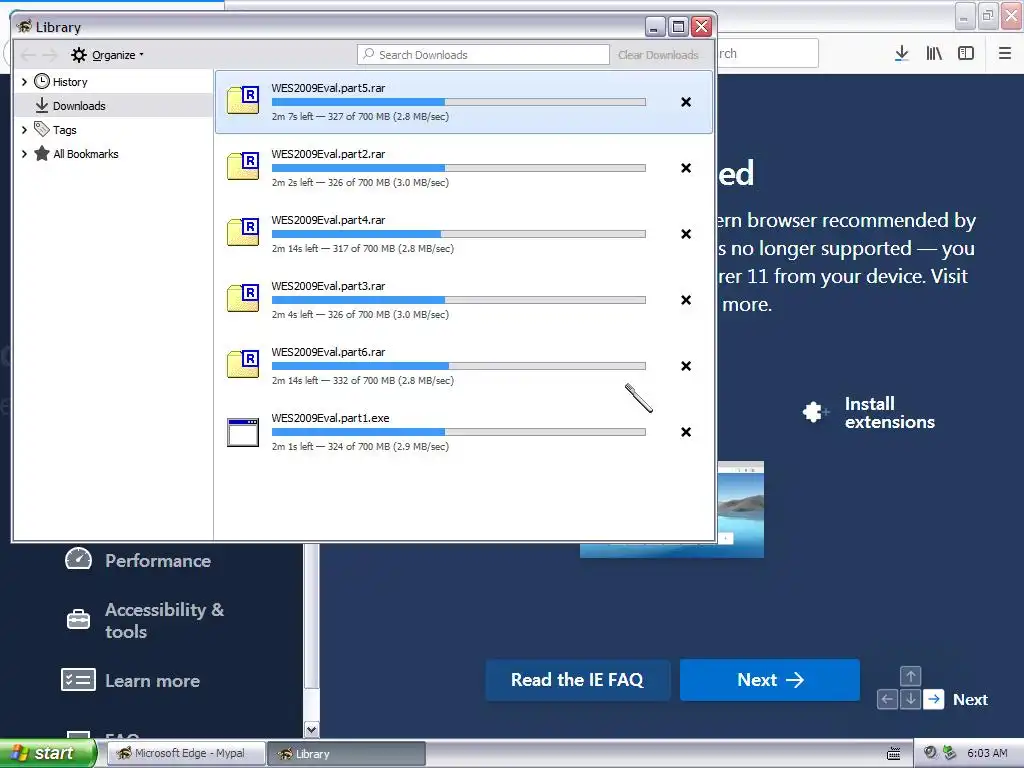The image size is (1024, 768).
Task: Click the Clear Downloads button
Action: pyautogui.click(x=658, y=55)
